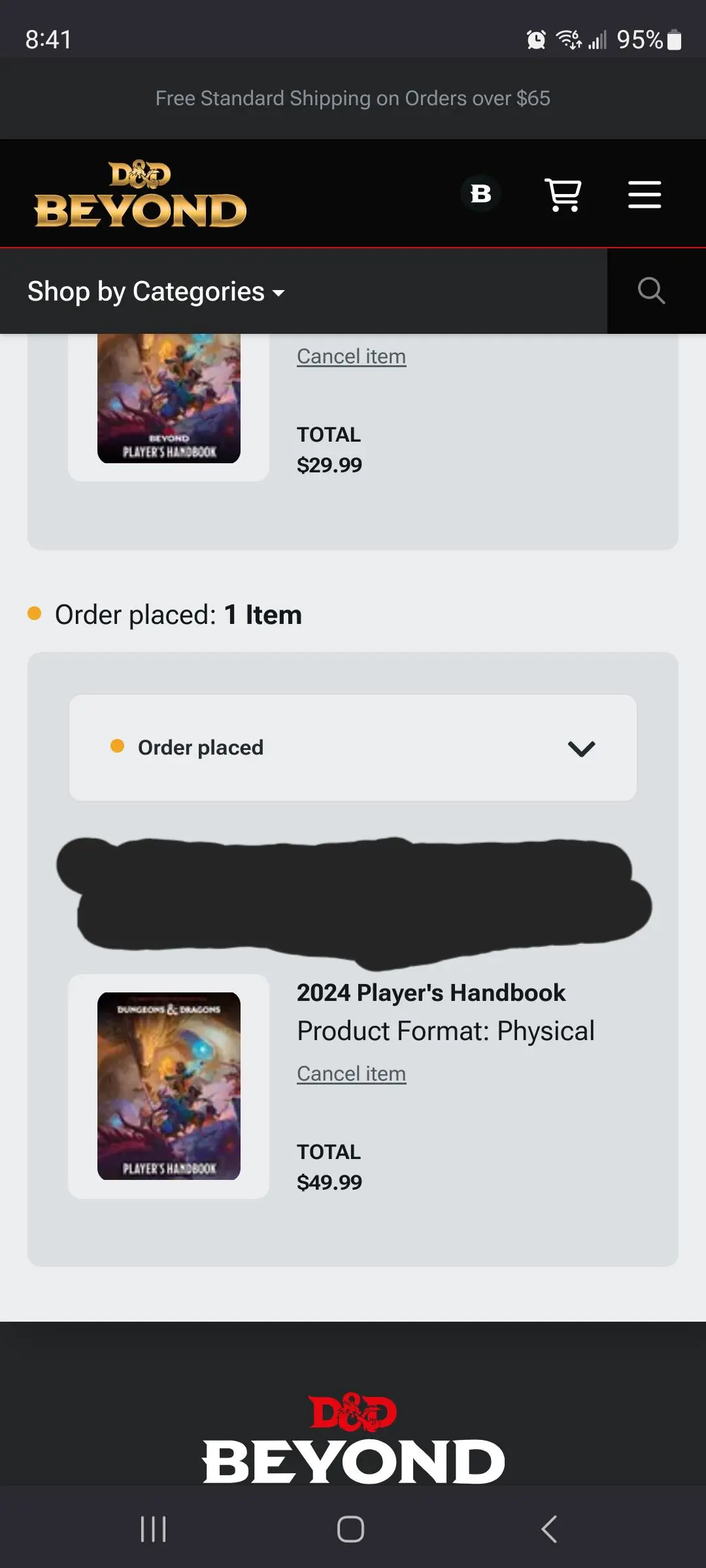The height and width of the screenshot is (1568, 706).
Task: Click the Order placed status indicator dot
Action: coord(118,747)
